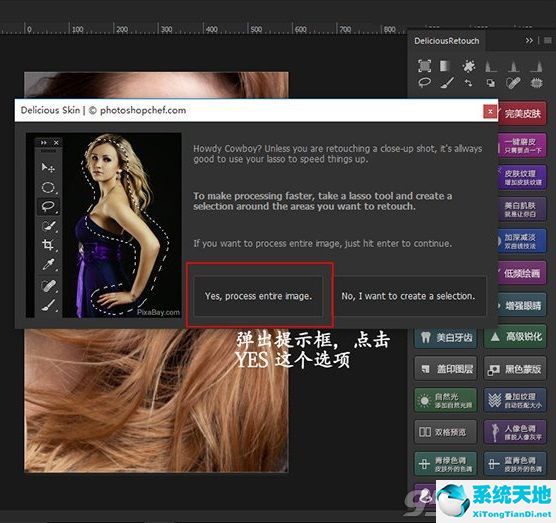Select the lasso icon in DeliciousRetouch panel

tap(424, 83)
